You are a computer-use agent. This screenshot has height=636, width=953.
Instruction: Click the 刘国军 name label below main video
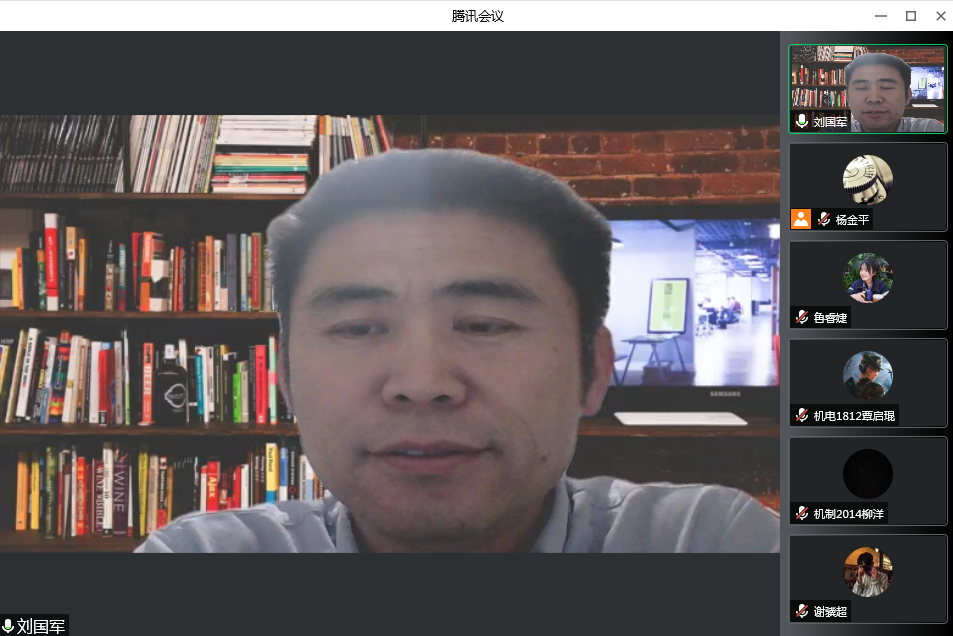[41, 626]
